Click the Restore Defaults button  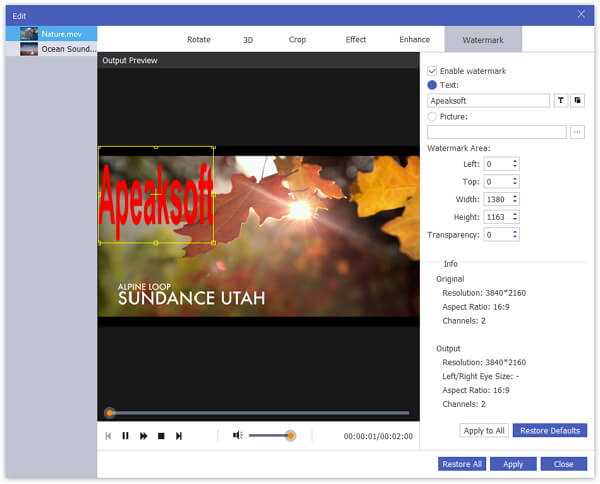pos(550,431)
